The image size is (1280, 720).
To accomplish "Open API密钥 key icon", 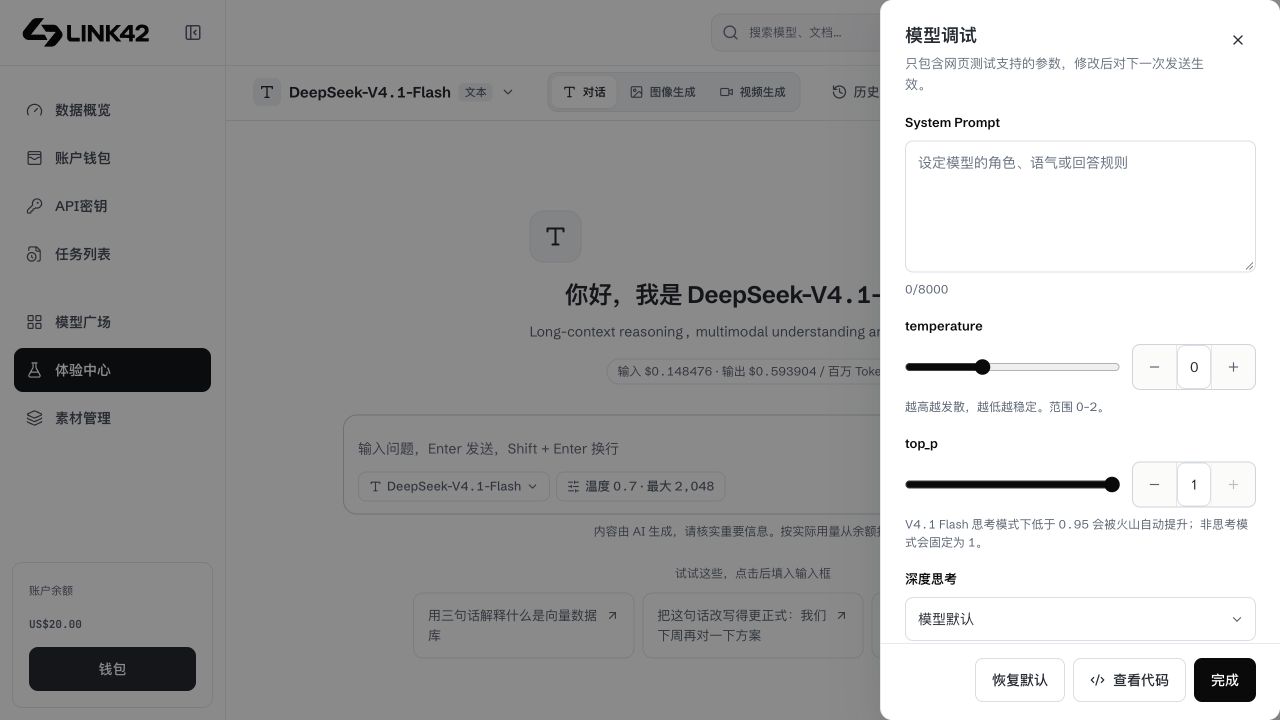I will pos(34,206).
